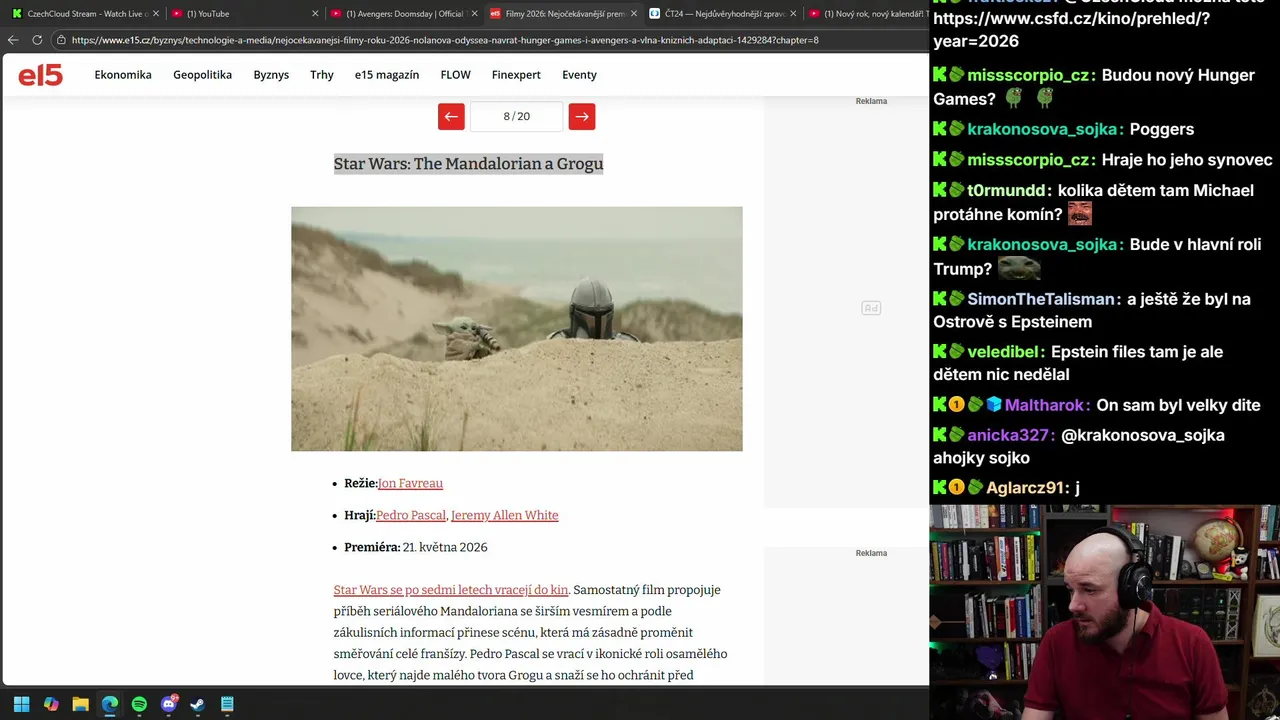Launch Copilot from the taskbar
Image resolution: width=1280 pixels, height=720 pixels.
pos(51,704)
